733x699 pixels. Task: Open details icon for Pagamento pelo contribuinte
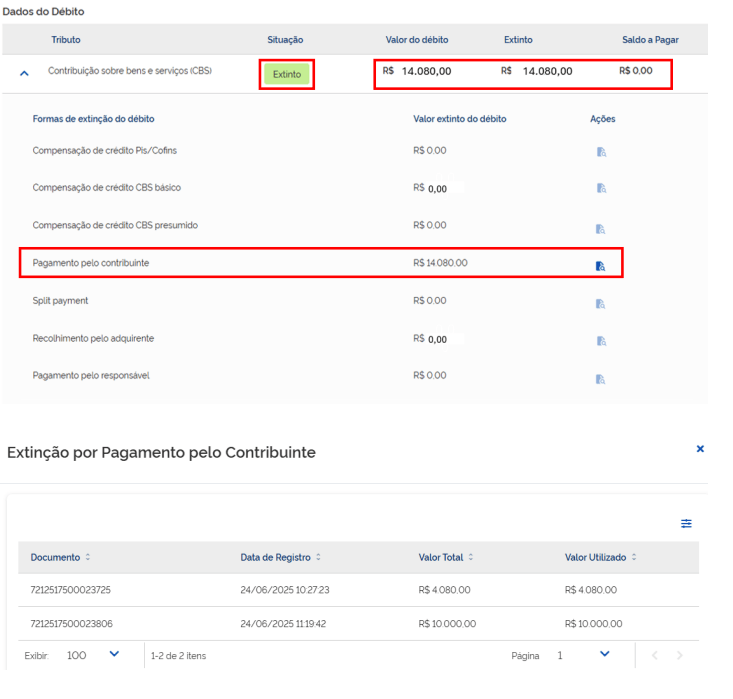click(601, 266)
